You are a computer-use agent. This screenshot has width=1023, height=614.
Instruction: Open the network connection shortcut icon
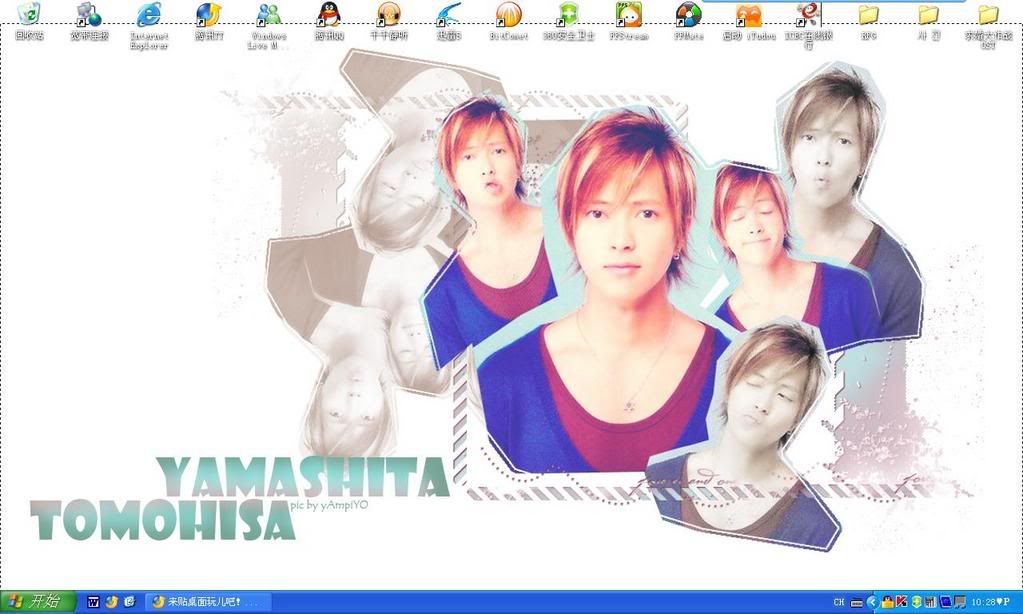[x=89, y=15]
